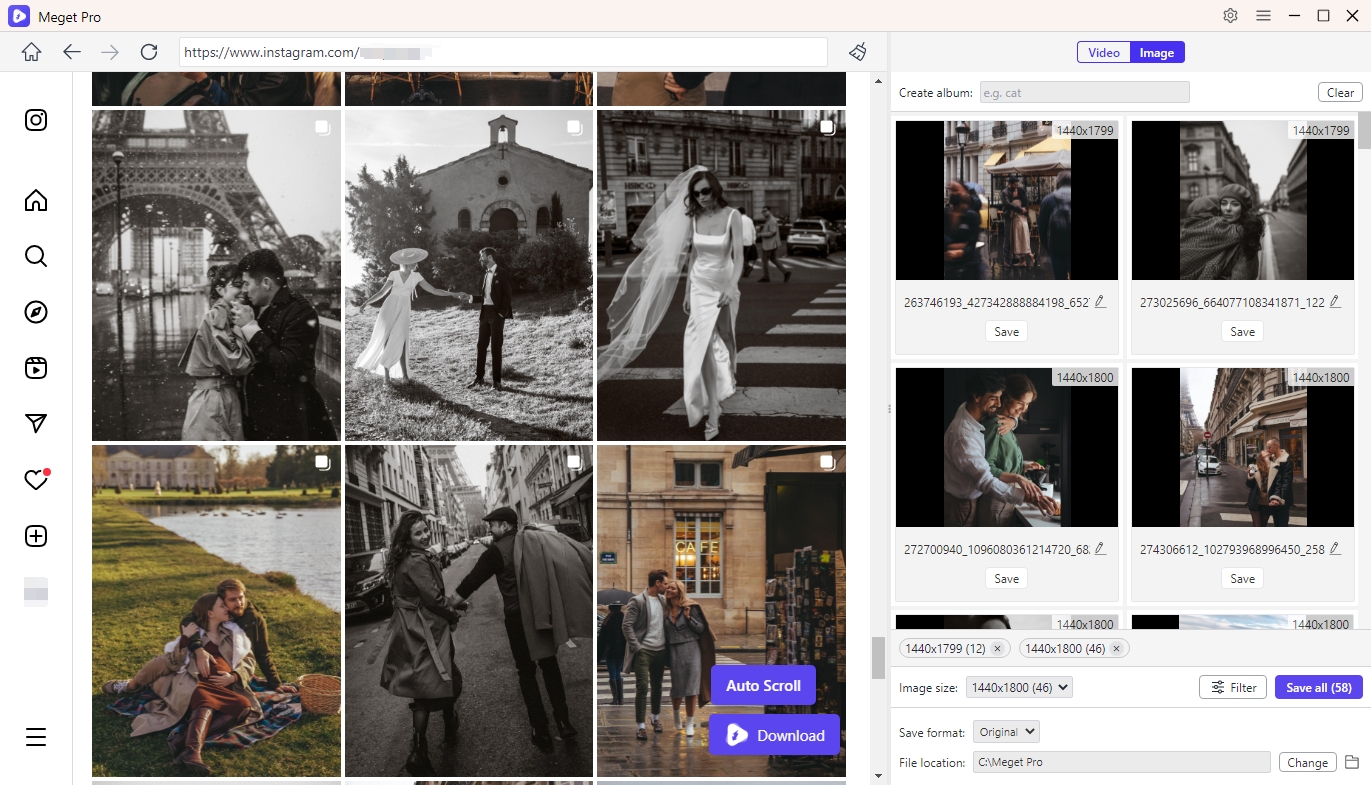
Task: Open couple near CAFE storefront post
Action: click(x=721, y=611)
